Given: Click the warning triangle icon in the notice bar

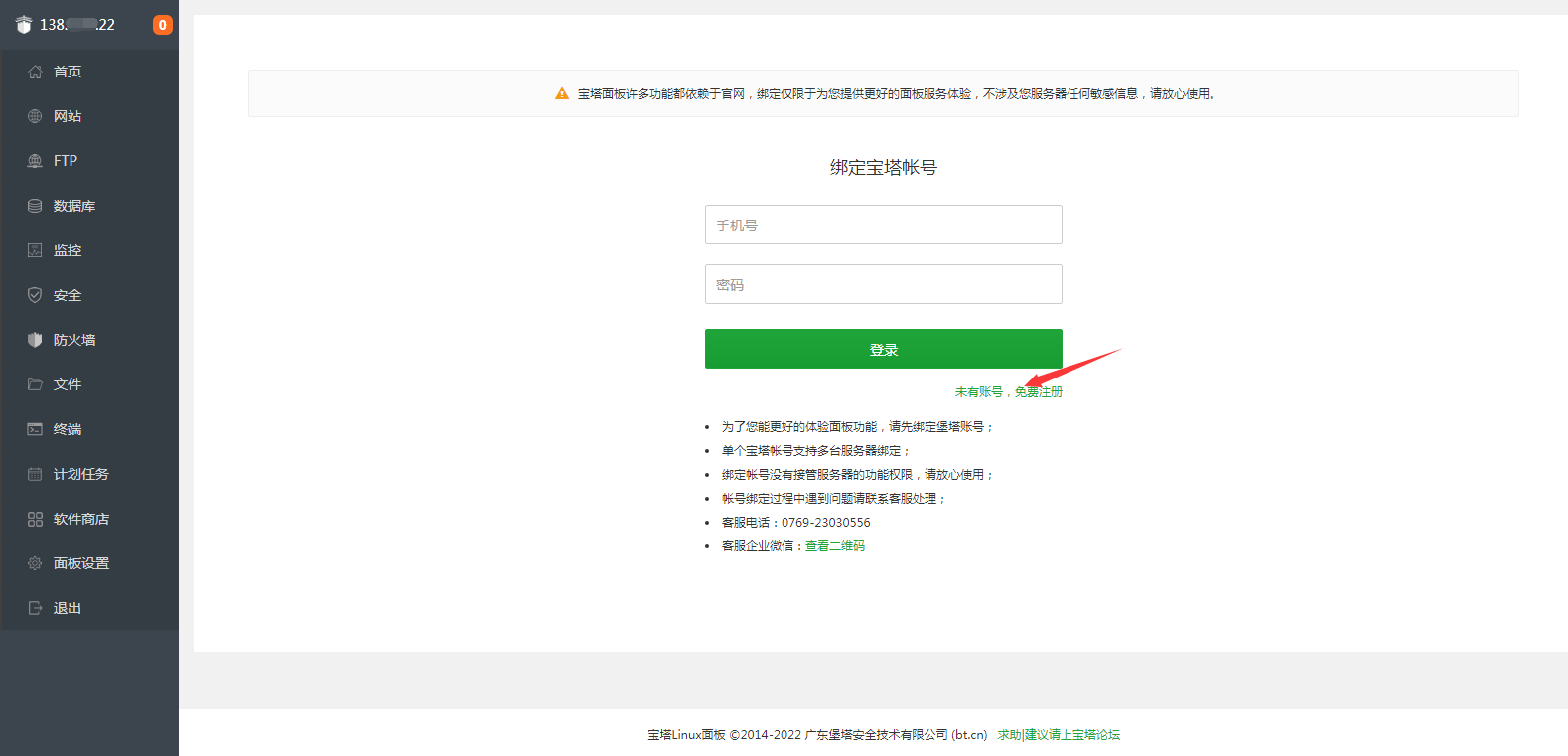Looking at the screenshot, I should click(x=562, y=93).
